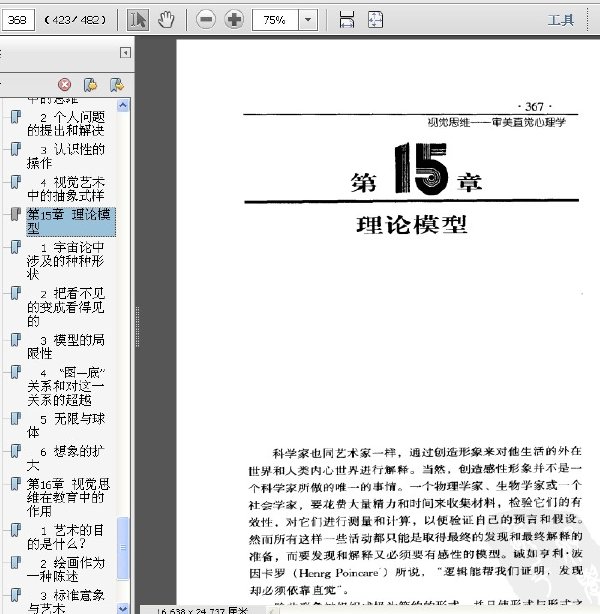Open bookmark 3 模型的局限性
The height and width of the screenshot is (614, 600).
[x=66, y=347]
